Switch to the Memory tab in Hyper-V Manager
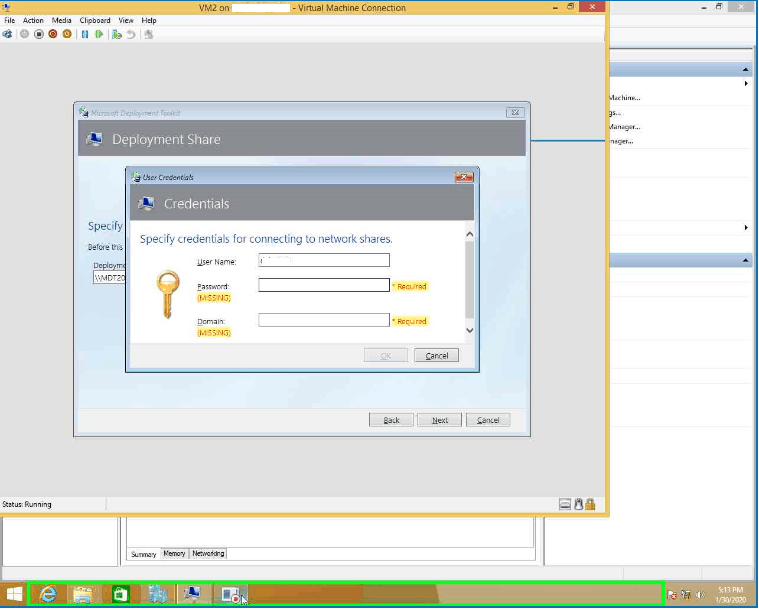The image size is (759, 610). pyautogui.click(x=174, y=553)
